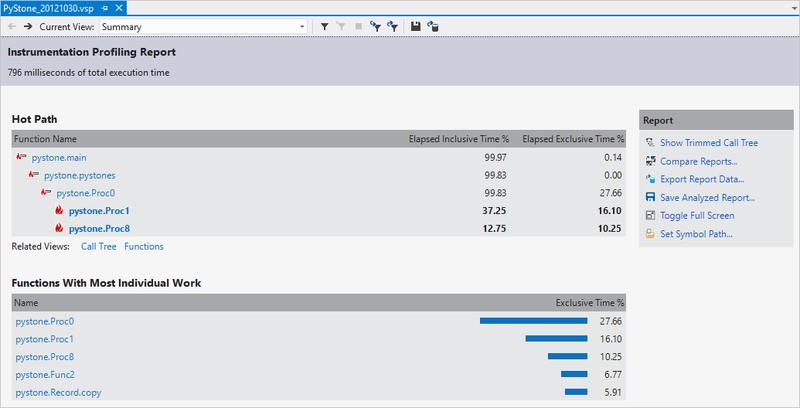Click the save floppy disk toolbar icon
Image resolution: width=800 pixels, height=408 pixels.
click(416, 27)
